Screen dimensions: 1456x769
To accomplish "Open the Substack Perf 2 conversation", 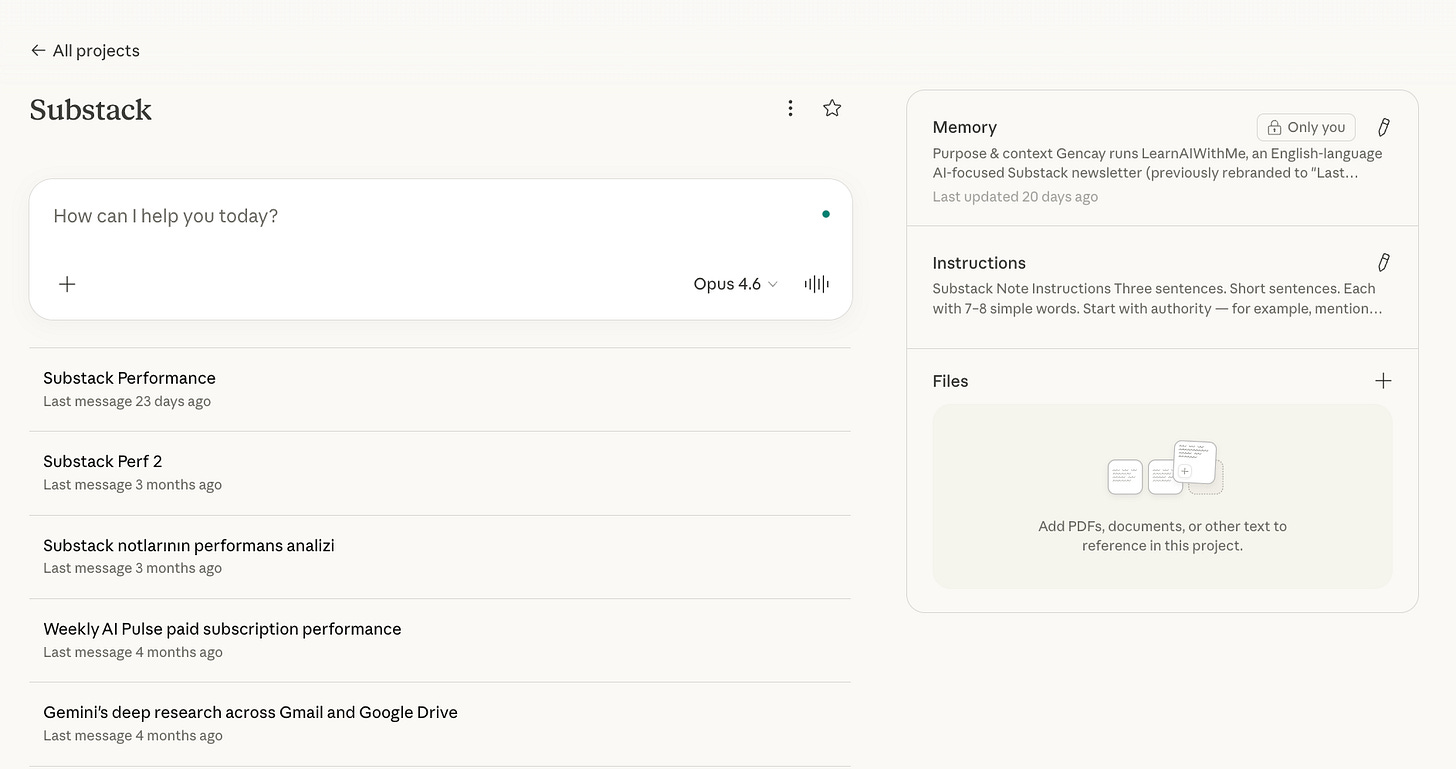I will [x=440, y=473].
